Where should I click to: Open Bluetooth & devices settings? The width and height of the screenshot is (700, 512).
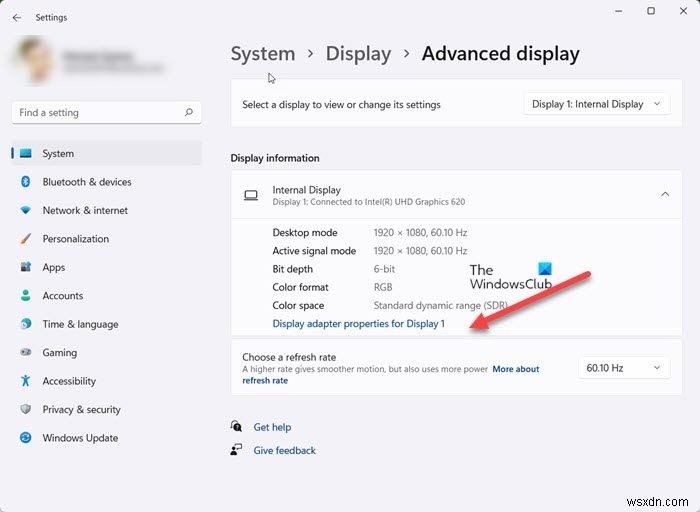pos(106,182)
